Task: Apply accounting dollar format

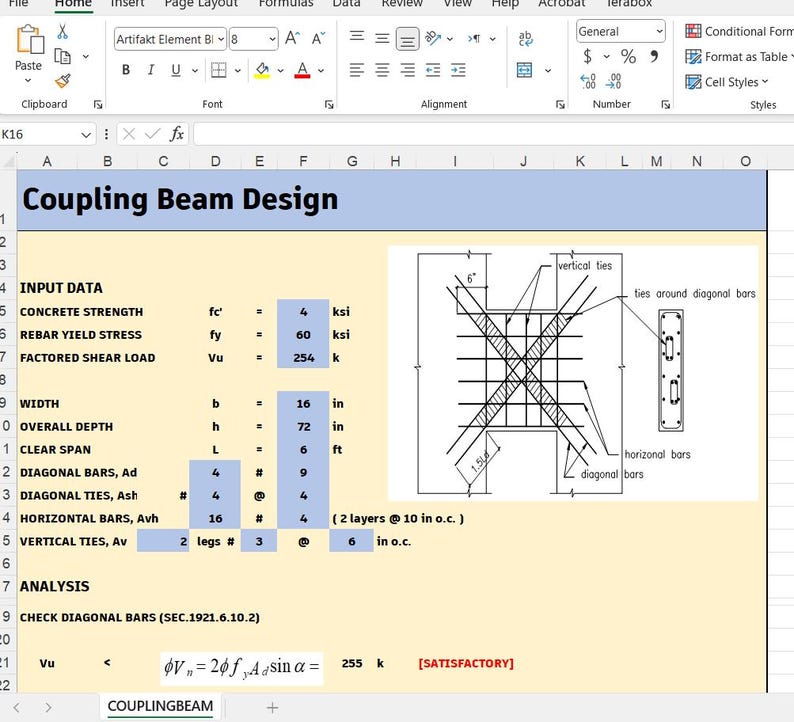Action: coord(587,56)
